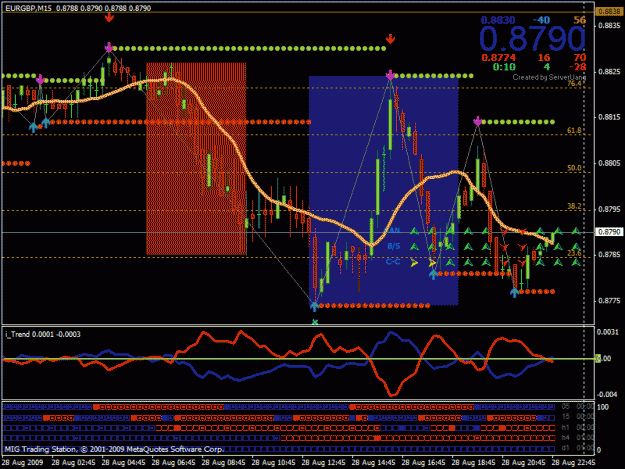Screen dimensions: 625x469
Task: Click the 05 timeframe row label
Action: (565, 407)
